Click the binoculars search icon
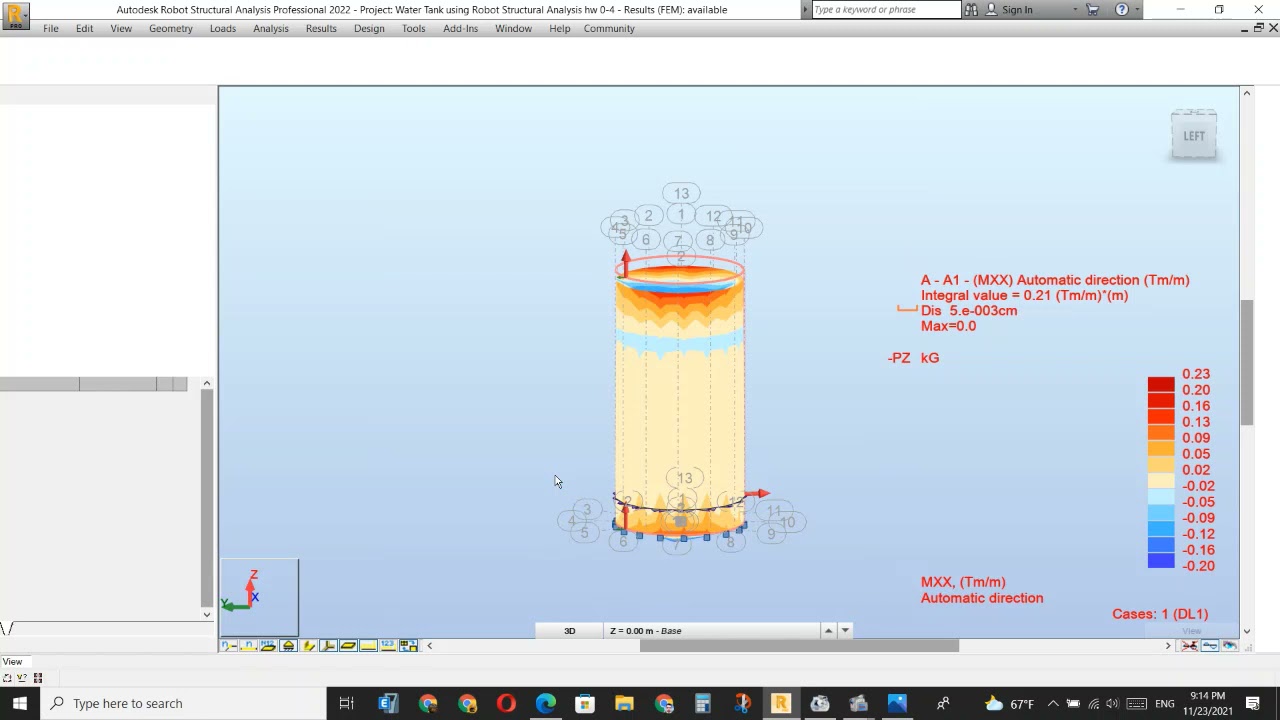 pyautogui.click(x=971, y=9)
